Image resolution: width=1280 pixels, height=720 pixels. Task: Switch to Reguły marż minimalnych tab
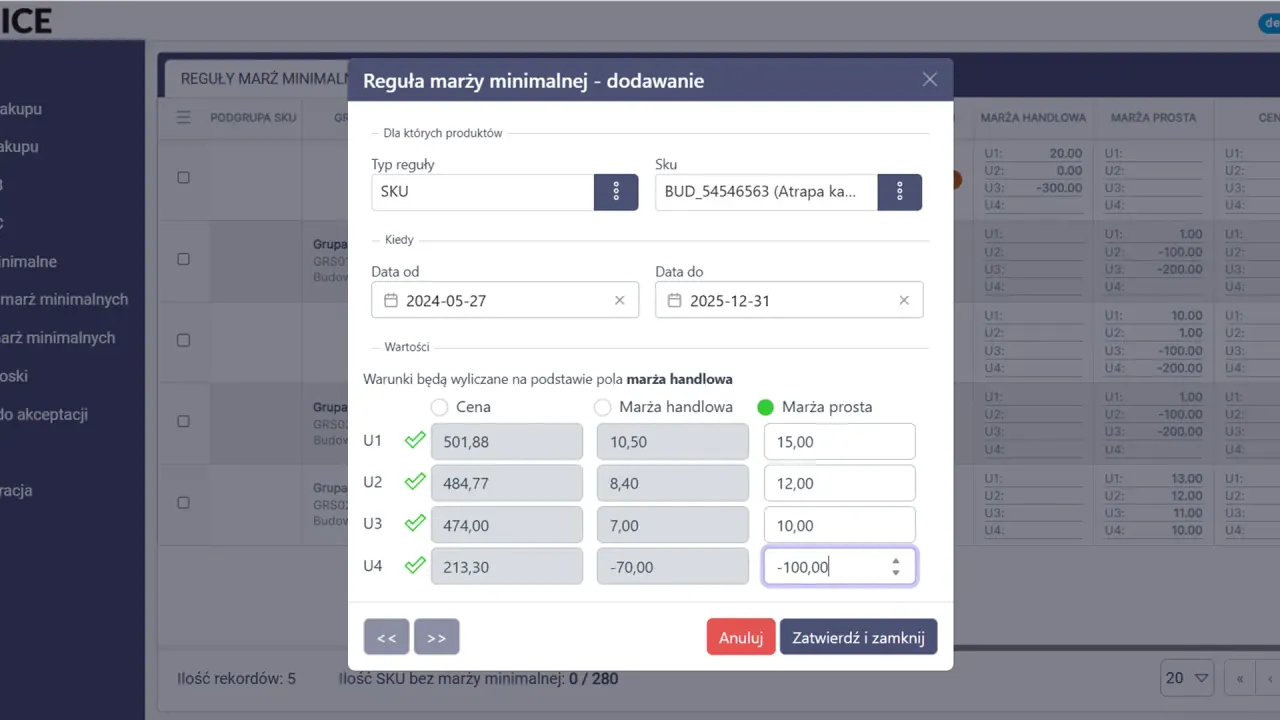point(263,78)
